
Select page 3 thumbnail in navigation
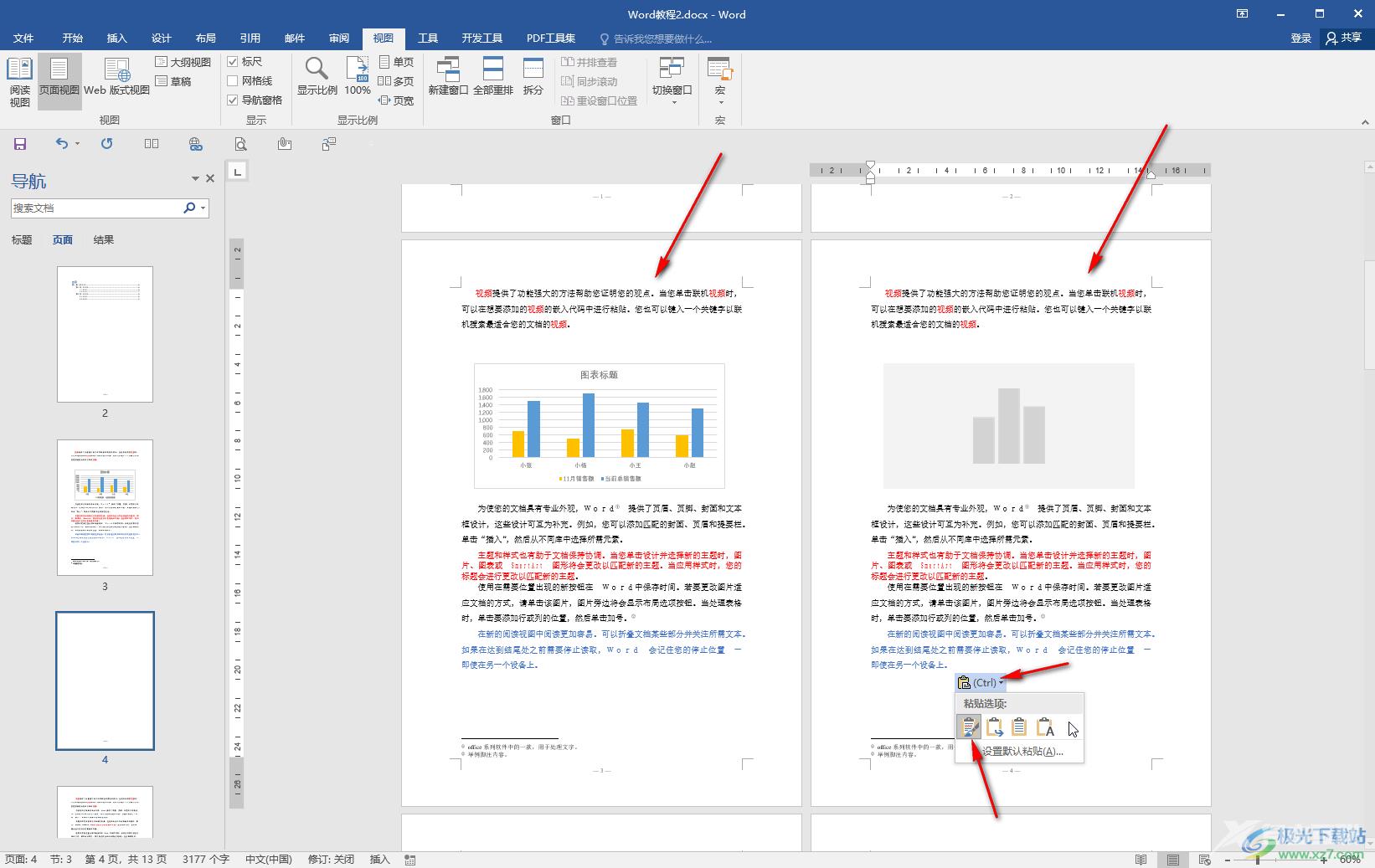click(105, 507)
